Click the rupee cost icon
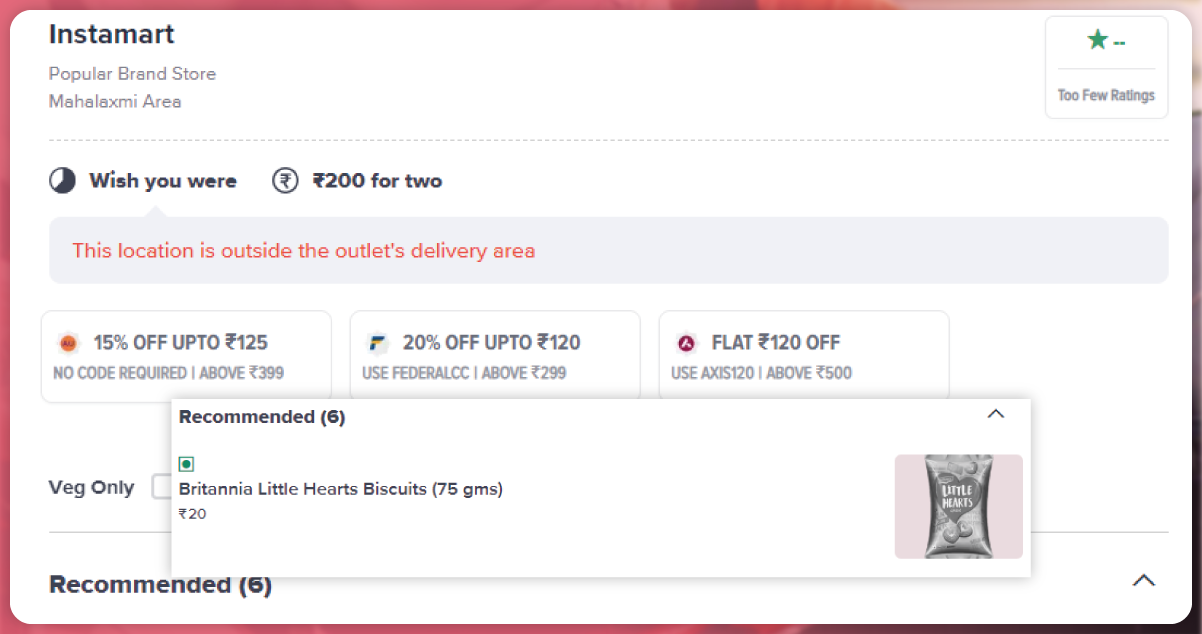 click(x=285, y=181)
